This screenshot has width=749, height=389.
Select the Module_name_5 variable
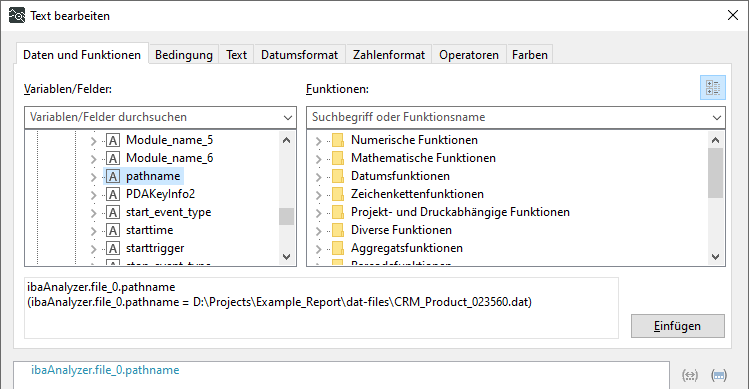[170, 140]
